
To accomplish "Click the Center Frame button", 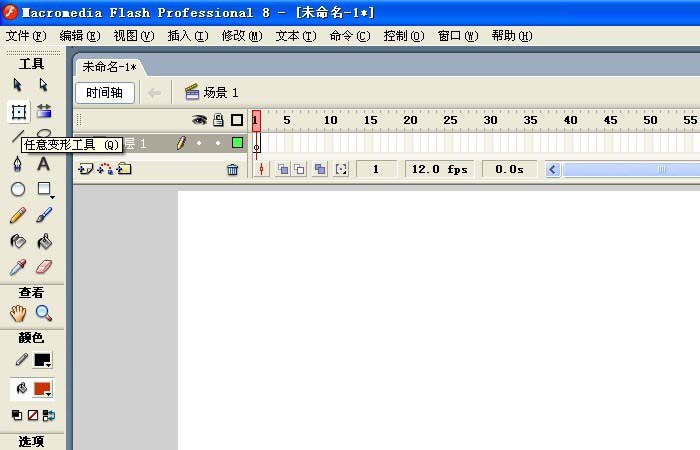I will 262,169.
